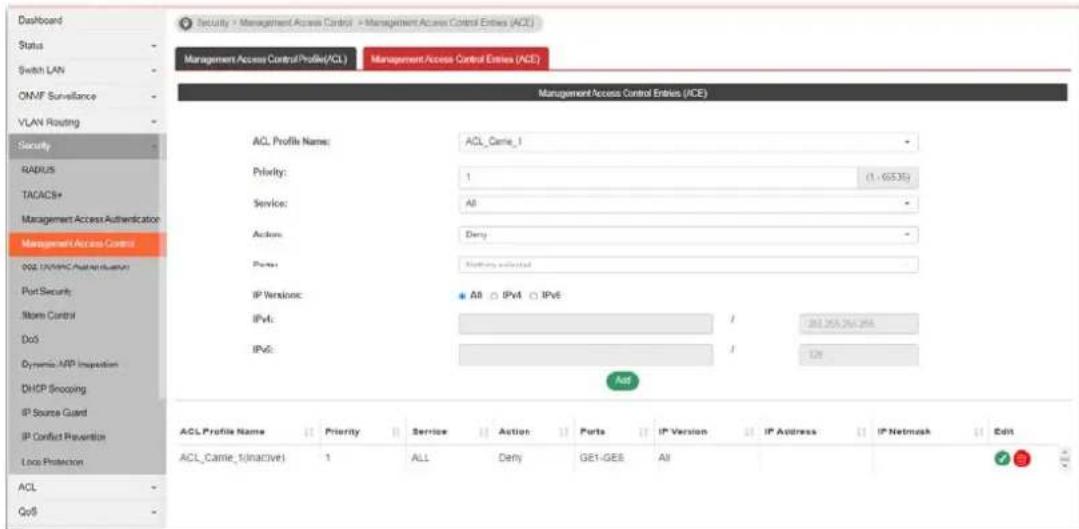Click into the Priority input field
1079x529 pixels.
pos(657,177)
